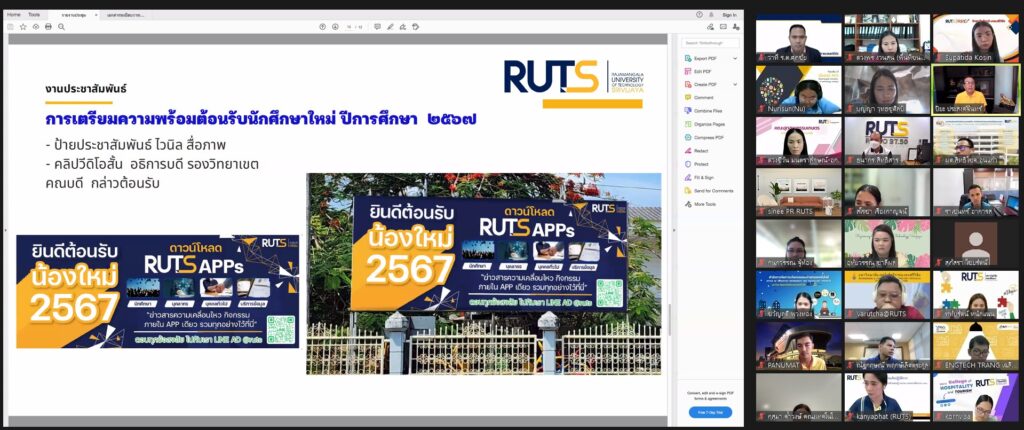Switch to the Home tab
This screenshot has height=430, width=1024.
coord(14,14)
